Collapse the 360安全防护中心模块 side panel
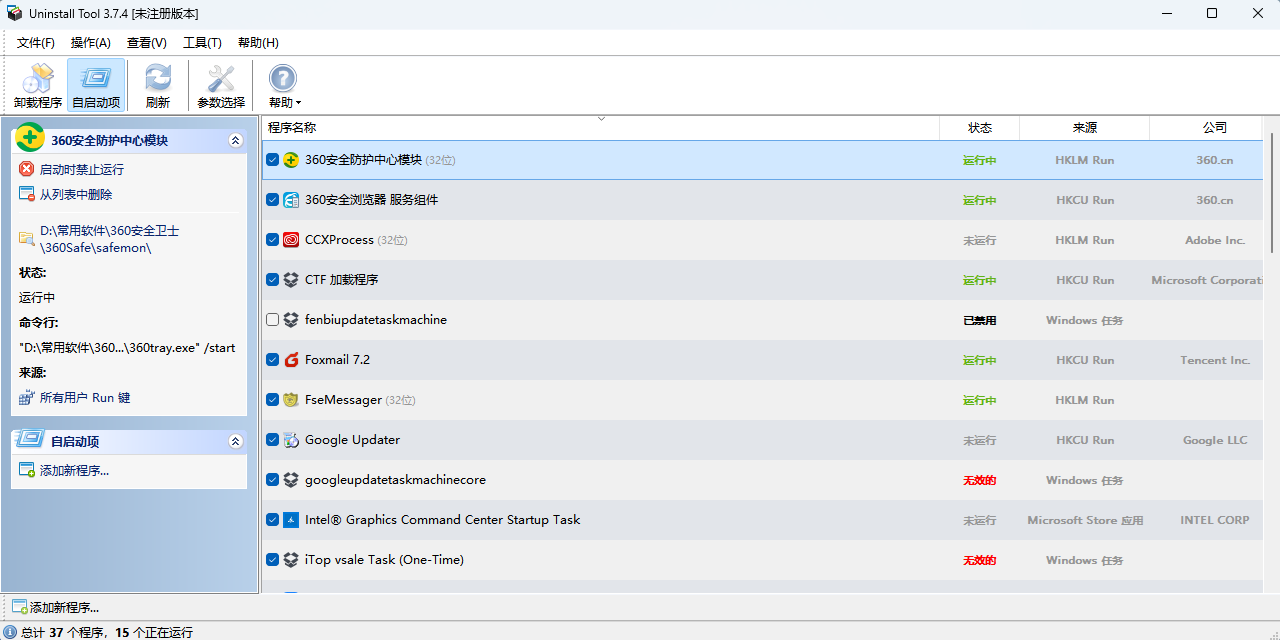 point(236,141)
